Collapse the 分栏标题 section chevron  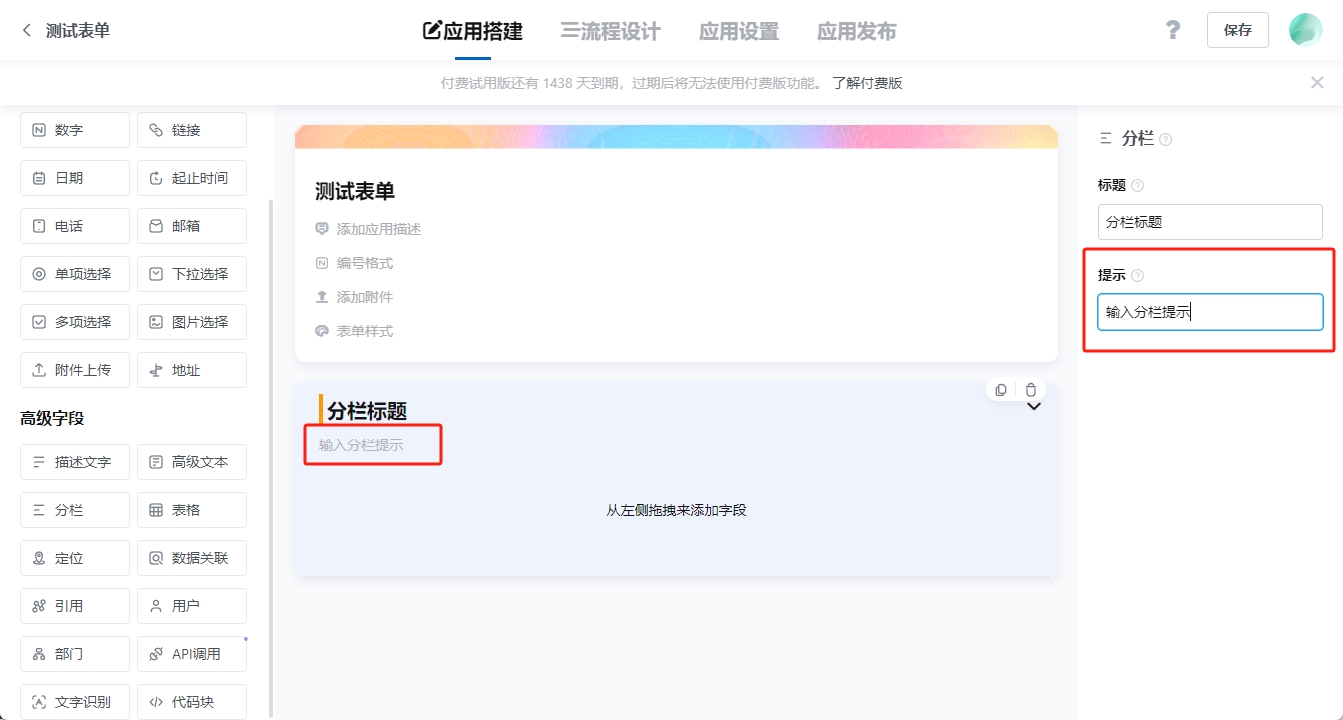[1034, 407]
